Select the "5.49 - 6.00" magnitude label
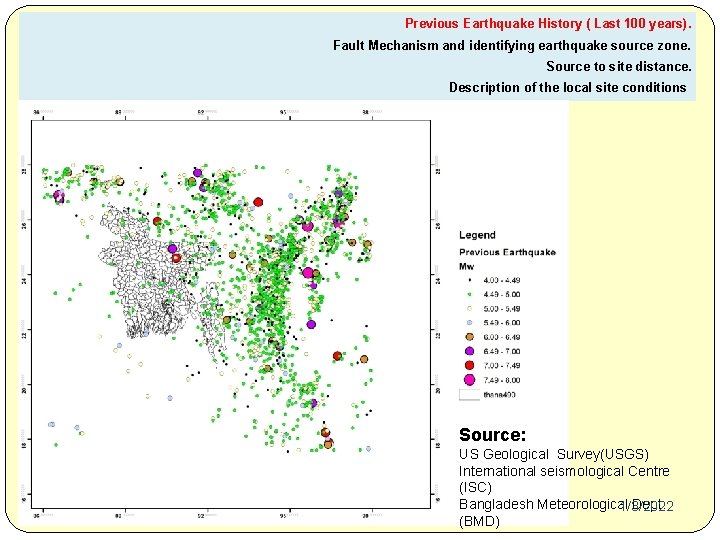The image size is (720, 540). (x=501, y=323)
